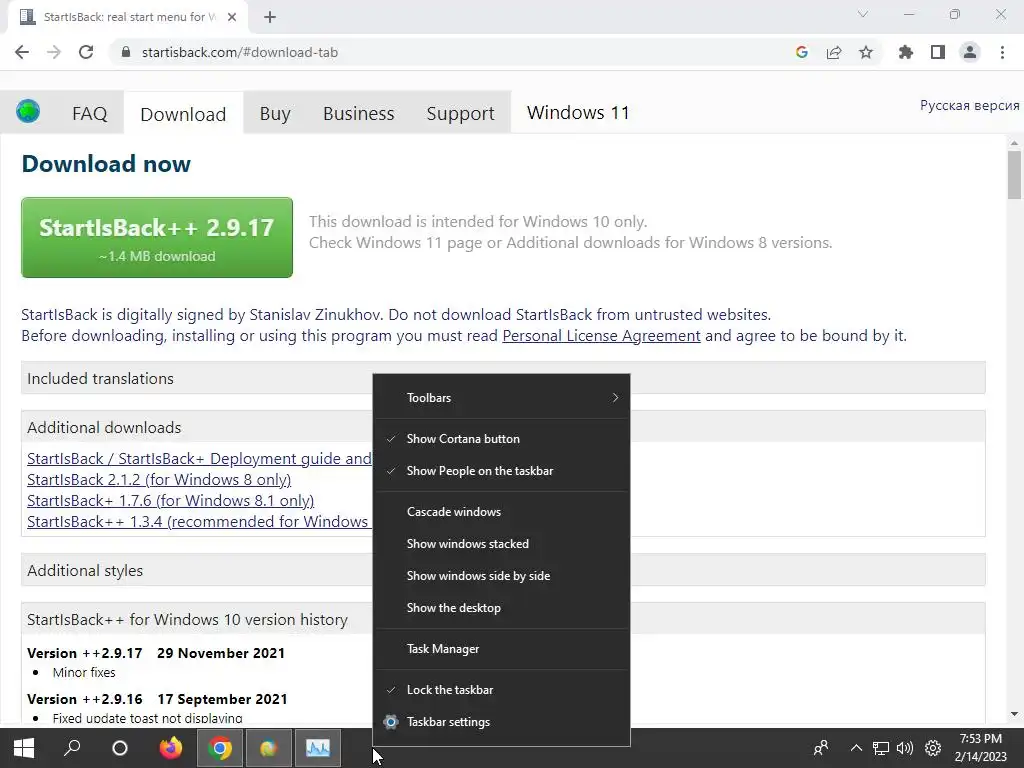This screenshot has height=768, width=1024.
Task: Download StartIsBack+ 1.7.6 for Windows 8.1
Action: tap(170, 500)
